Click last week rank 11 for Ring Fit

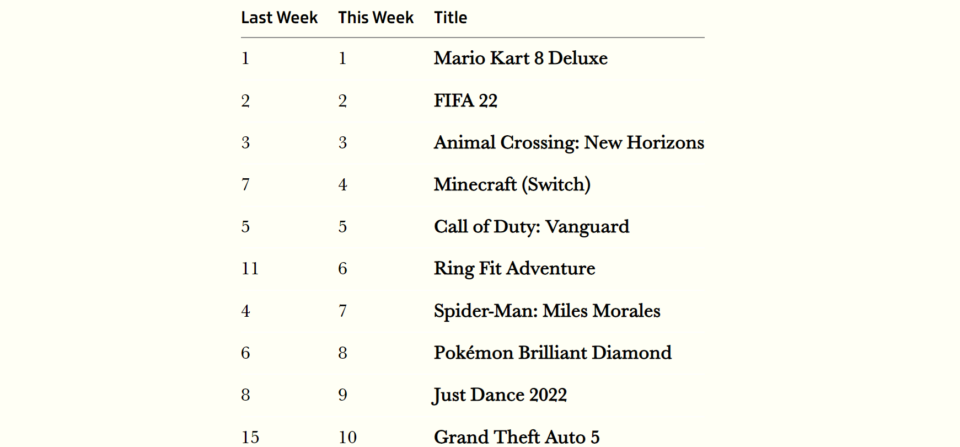click(x=250, y=269)
